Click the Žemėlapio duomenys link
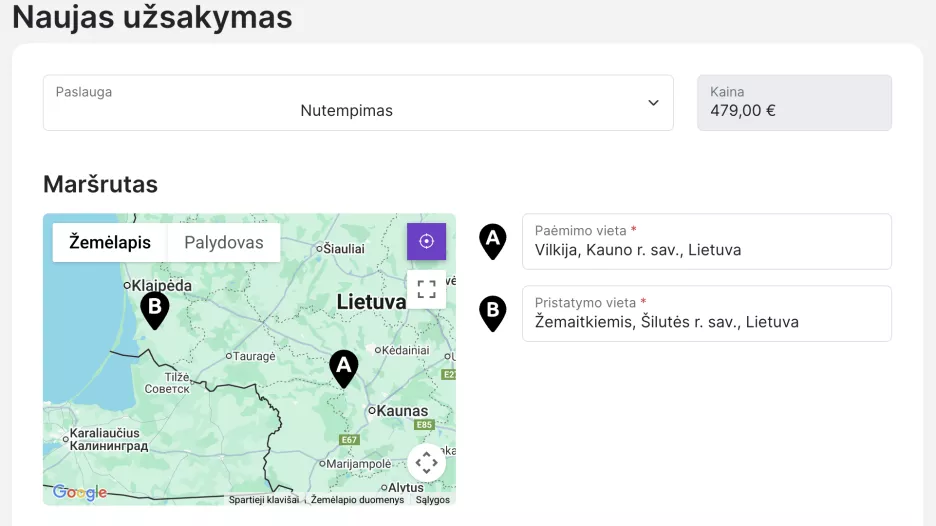 tap(357, 499)
